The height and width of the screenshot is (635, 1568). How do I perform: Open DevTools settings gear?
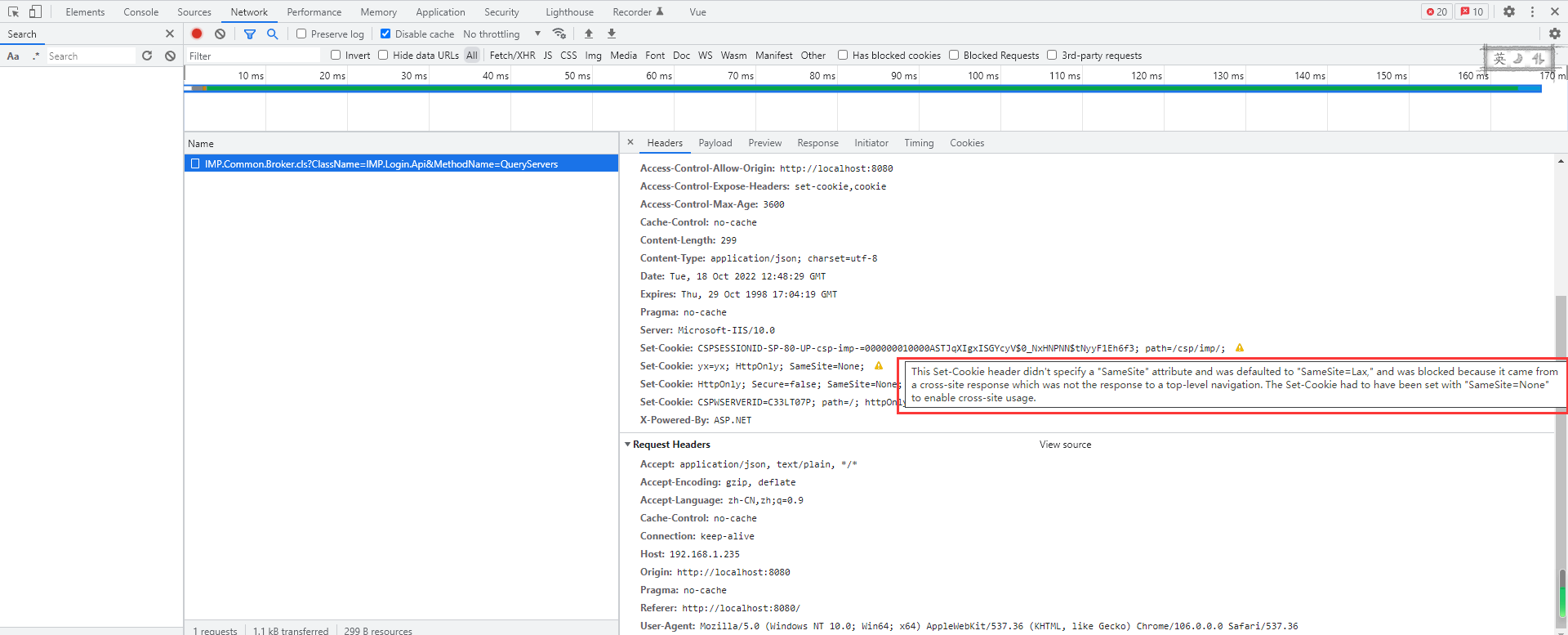point(1509,11)
